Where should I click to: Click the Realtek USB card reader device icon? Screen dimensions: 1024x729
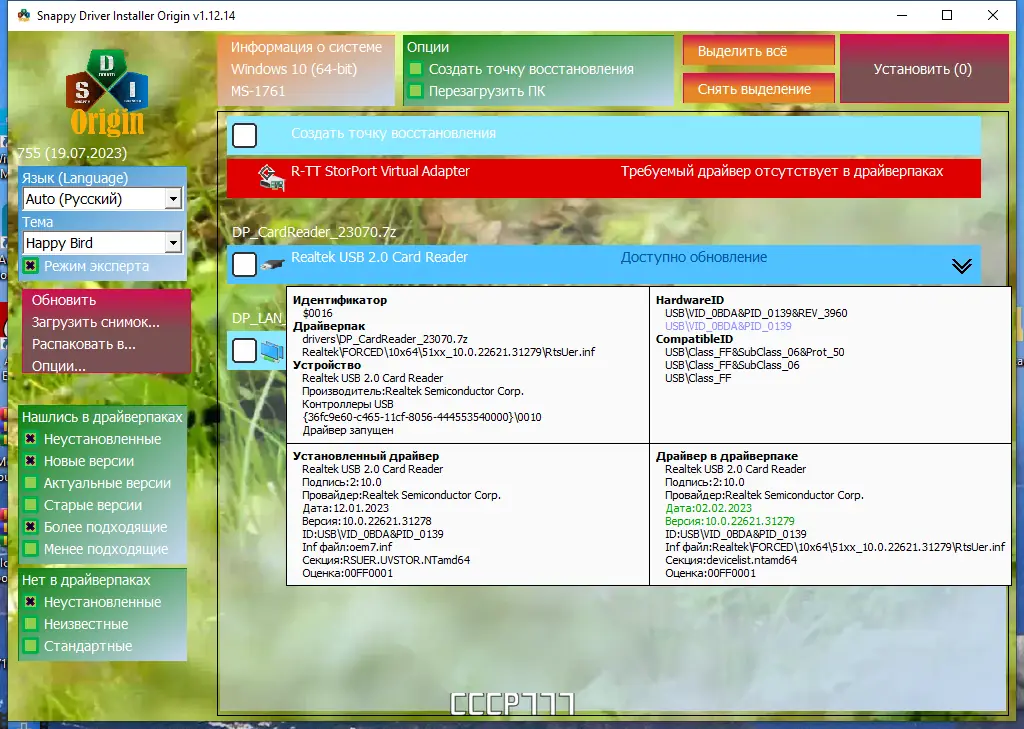point(272,265)
